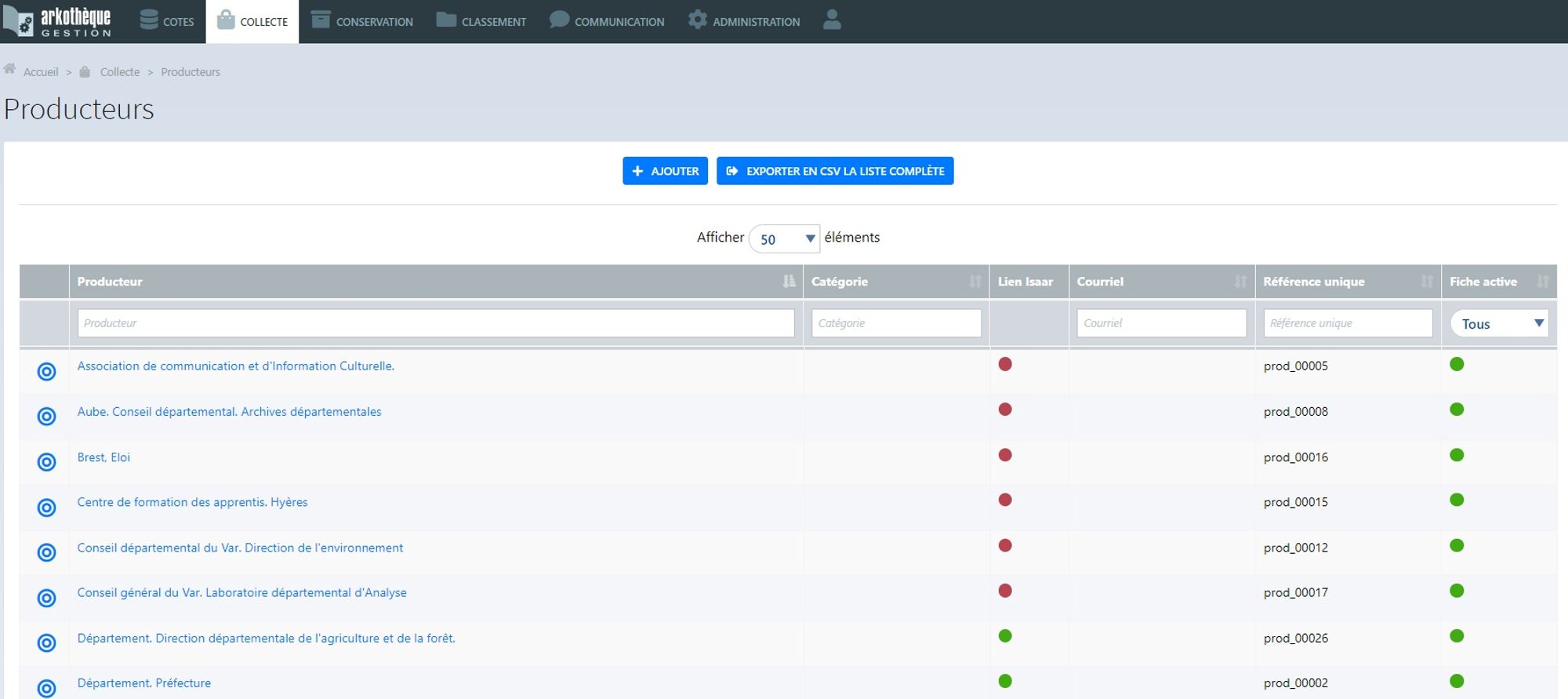This screenshot has width=1568, height=699.
Task: Sort by Catégorie column icon
Action: coord(975,282)
